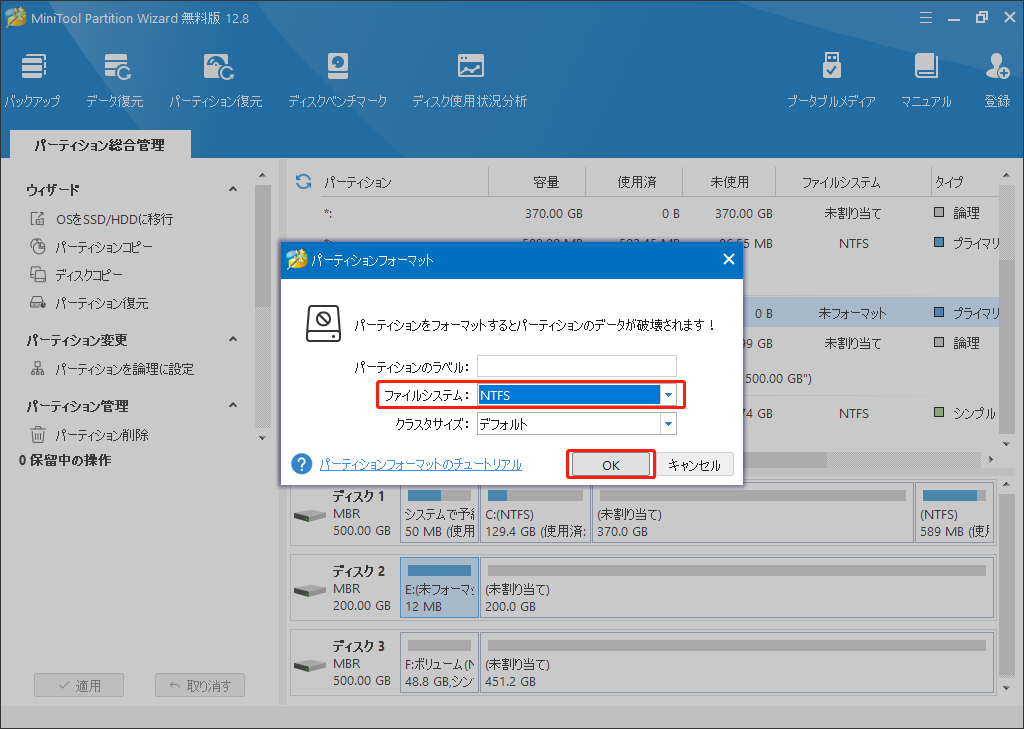Start ディスクベンチマーク tool
Viewport: 1024px width, 729px height.
(338, 80)
